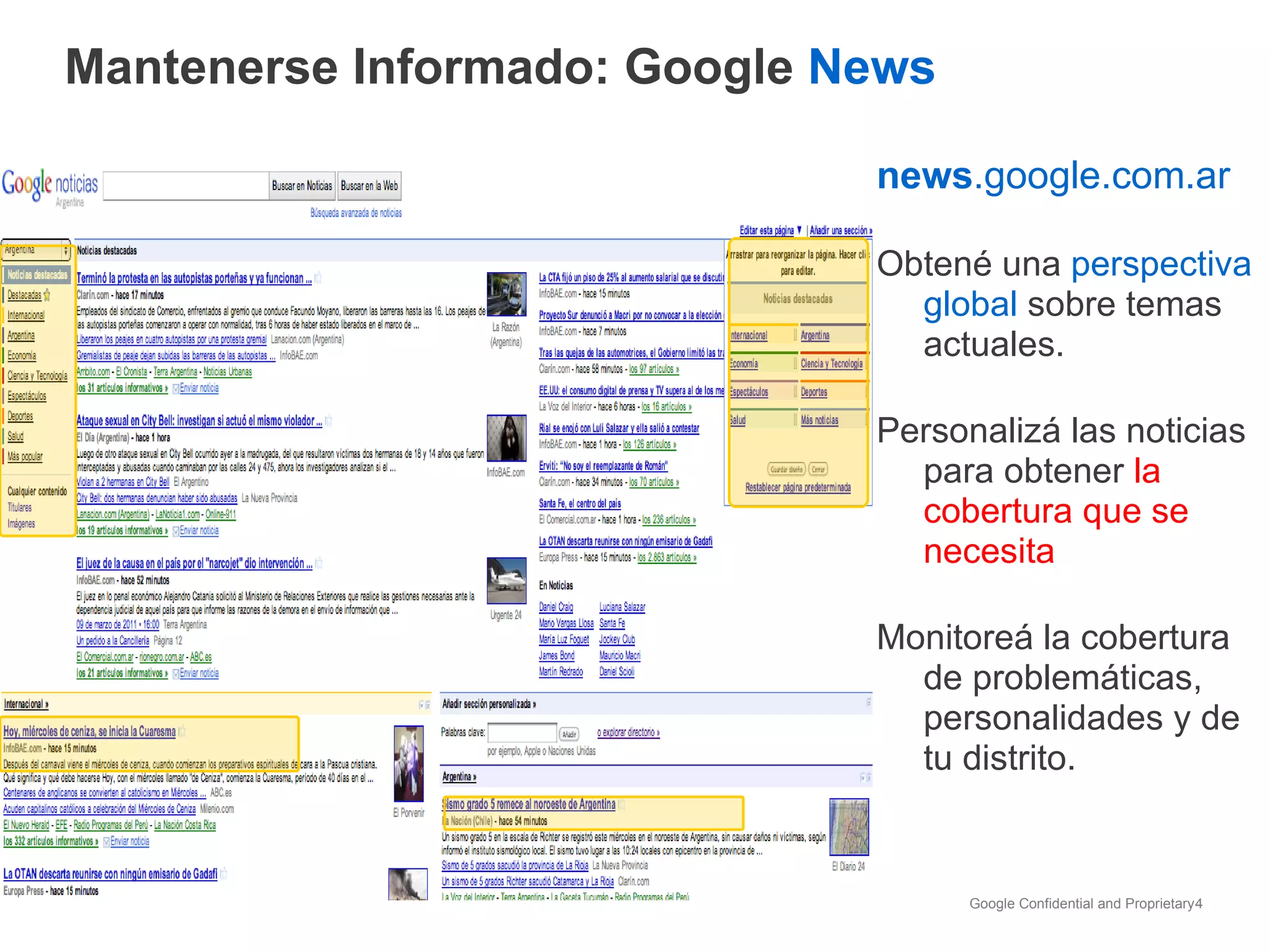Click the edit icons in Argentina section header
This screenshot has height=952, width=1270.
point(866,777)
